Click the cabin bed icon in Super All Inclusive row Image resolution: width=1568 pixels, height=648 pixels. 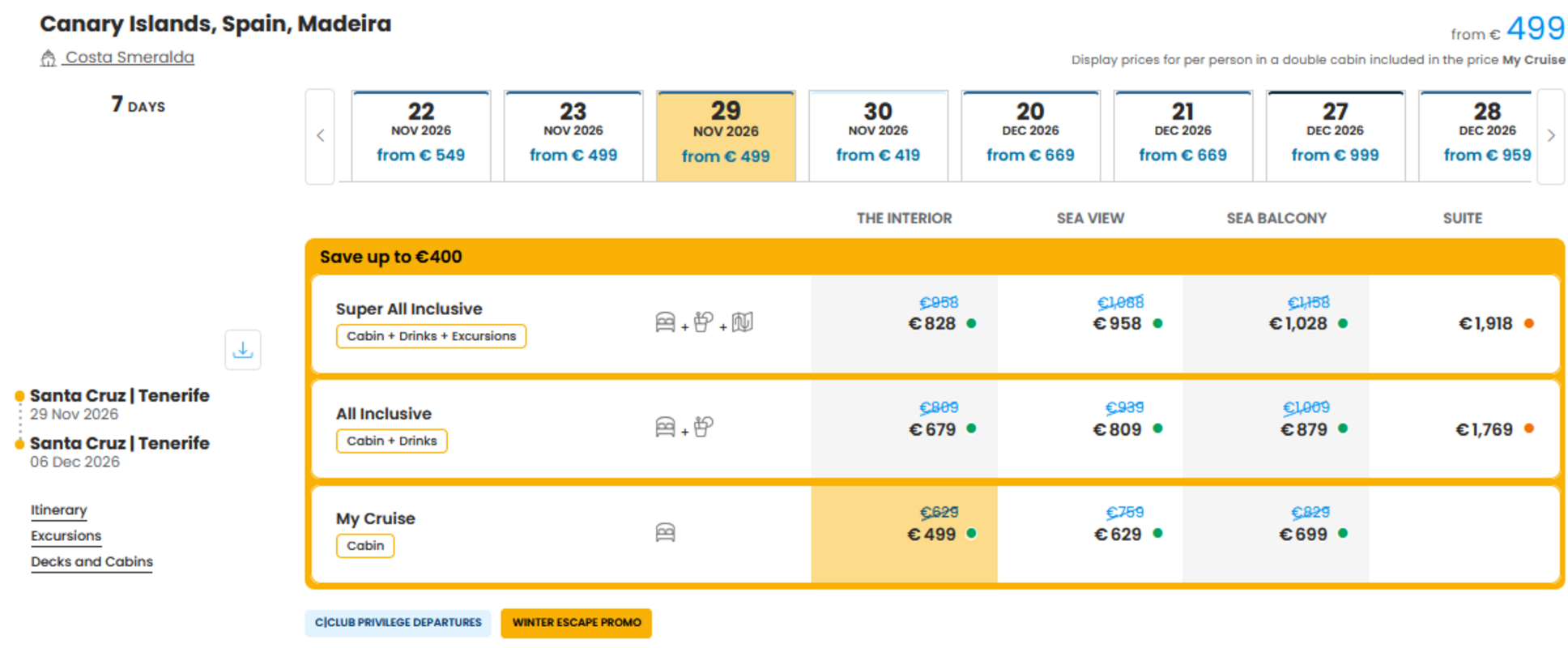[665, 322]
